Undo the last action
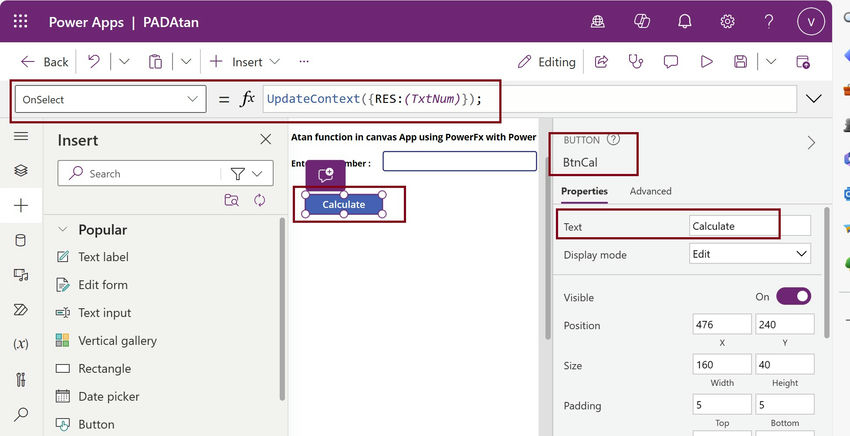Image resolution: width=850 pixels, height=436 pixels. pos(94,62)
